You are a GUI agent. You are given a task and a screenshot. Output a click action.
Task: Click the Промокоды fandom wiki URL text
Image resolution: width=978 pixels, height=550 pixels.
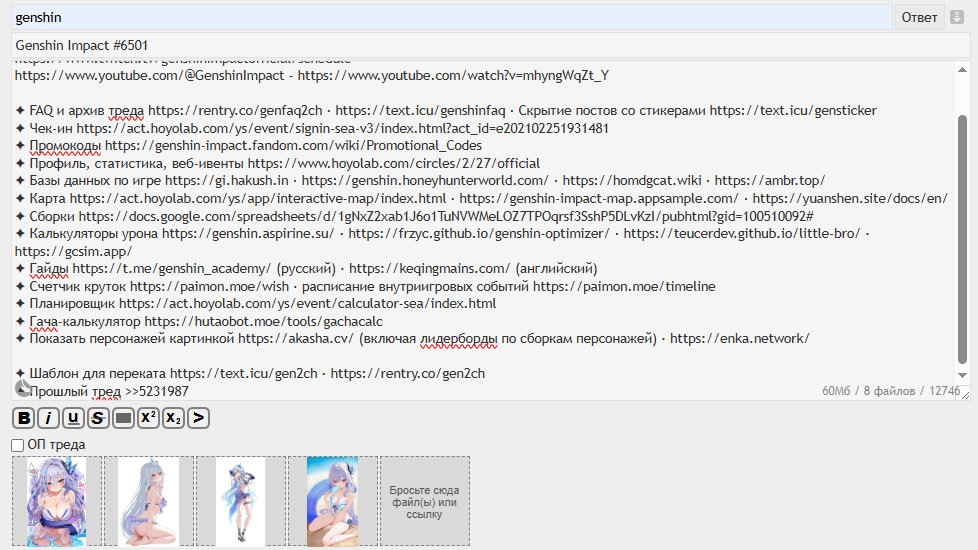[293, 145]
